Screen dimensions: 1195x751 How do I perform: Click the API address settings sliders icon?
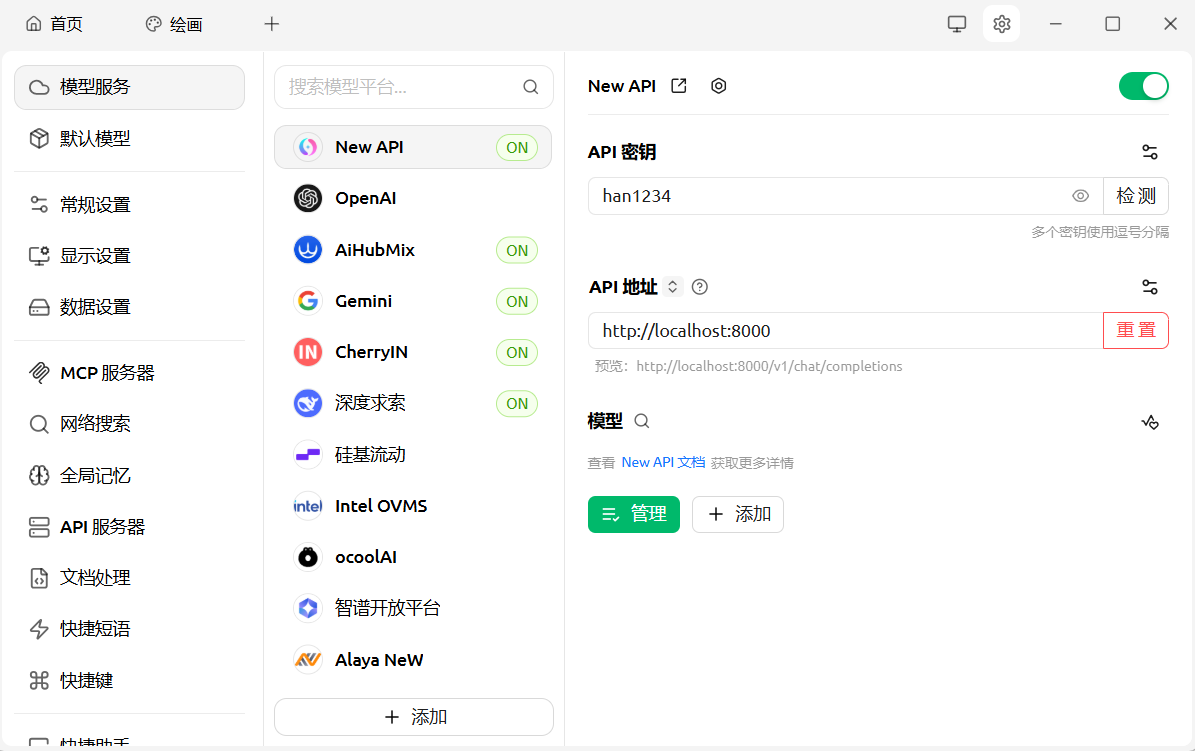(1150, 287)
